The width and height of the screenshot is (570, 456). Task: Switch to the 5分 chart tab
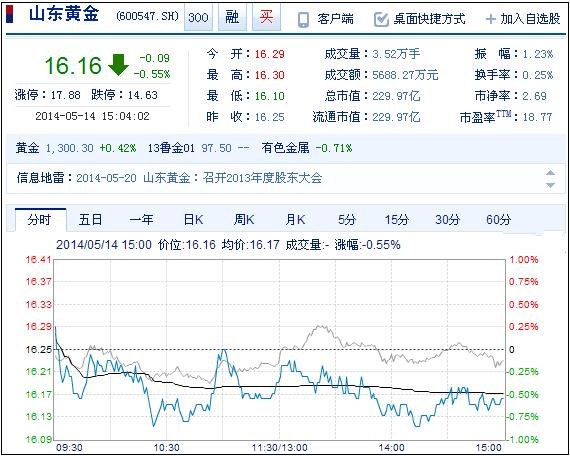(347, 220)
